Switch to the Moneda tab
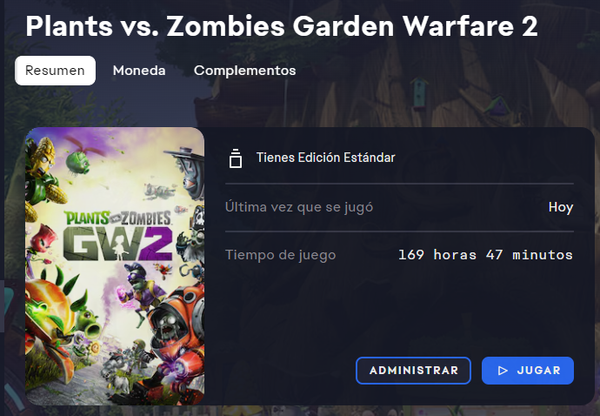The image size is (600, 416). pos(139,70)
